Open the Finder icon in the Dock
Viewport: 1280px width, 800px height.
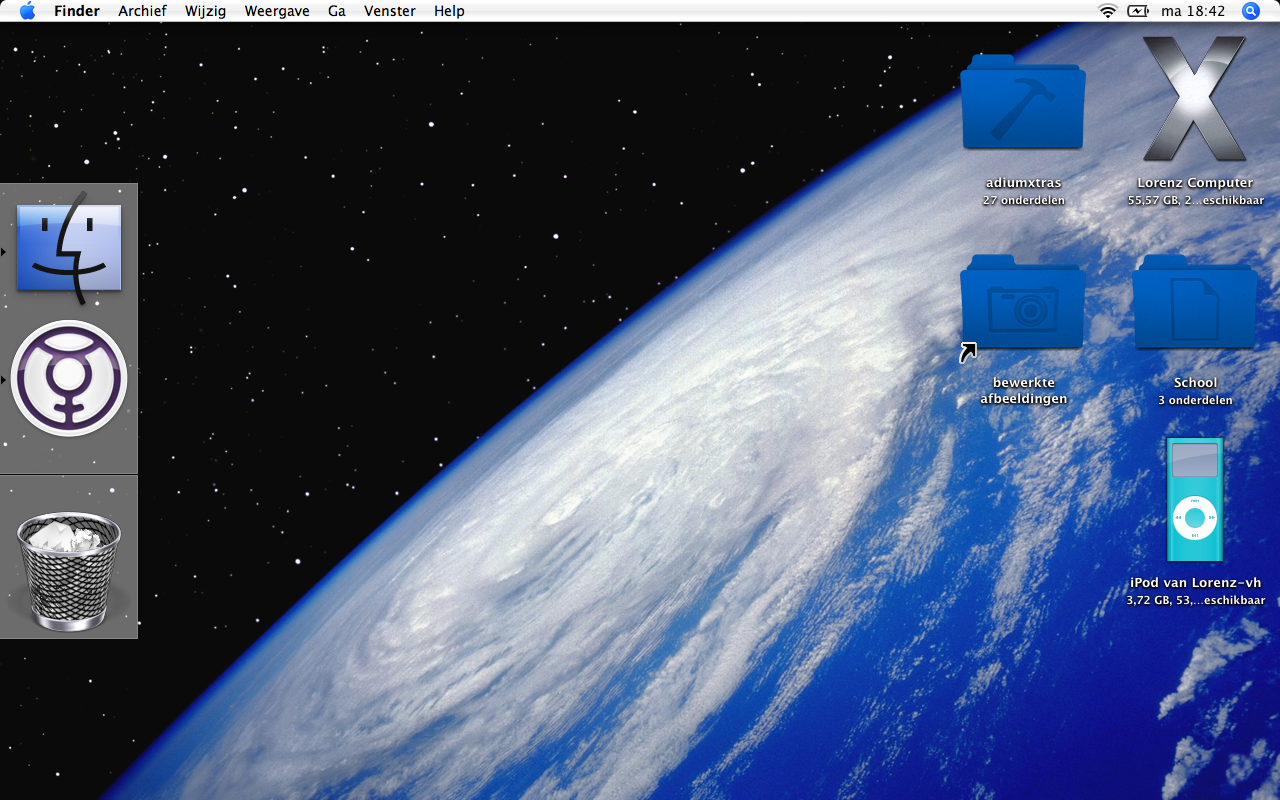click(69, 248)
